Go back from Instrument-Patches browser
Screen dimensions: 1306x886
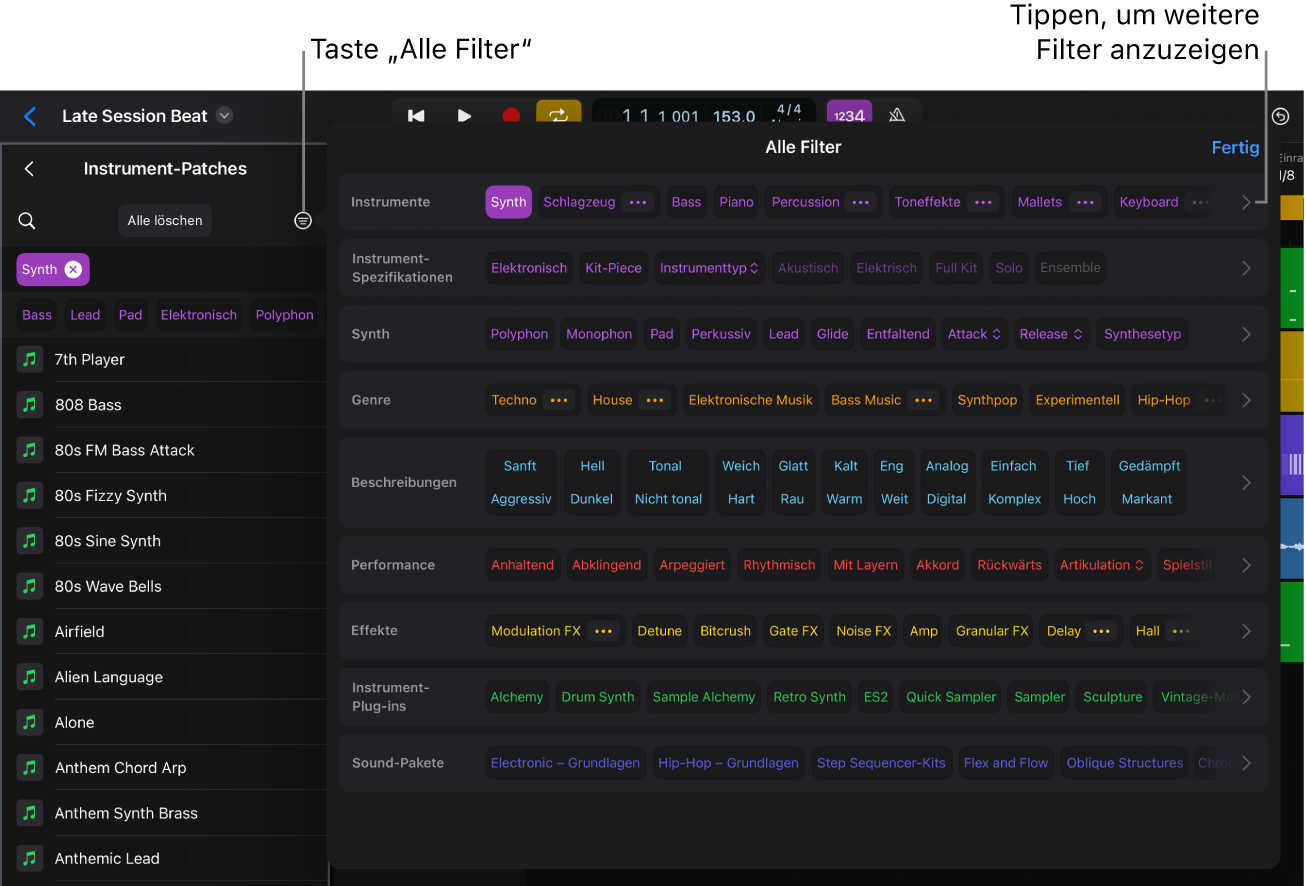pos(29,169)
